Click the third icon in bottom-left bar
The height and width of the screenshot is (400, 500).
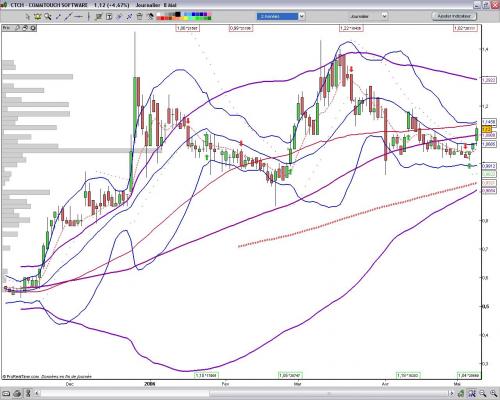click(x=28, y=394)
